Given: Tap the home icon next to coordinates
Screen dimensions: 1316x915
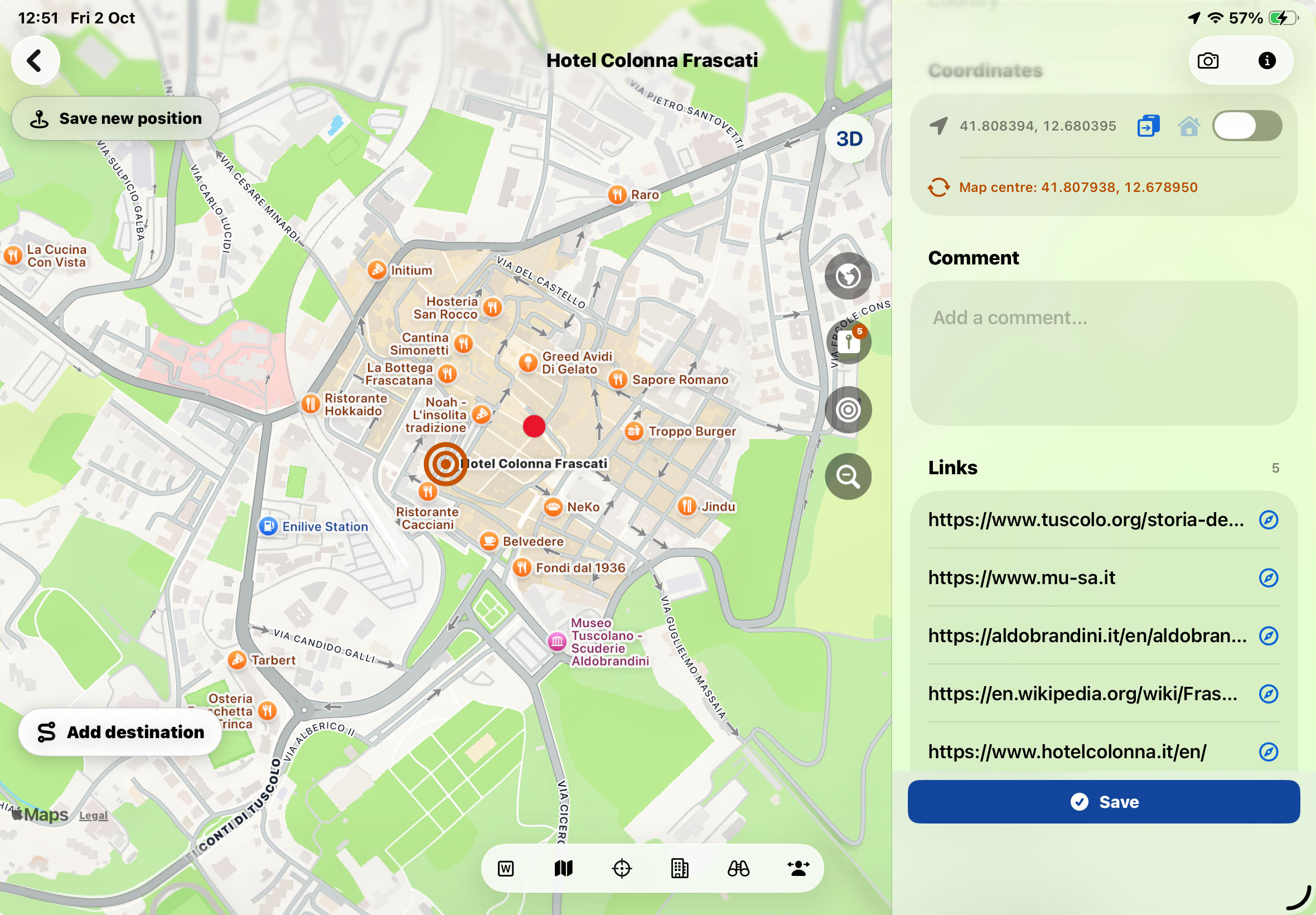Looking at the screenshot, I should pos(1189,126).
